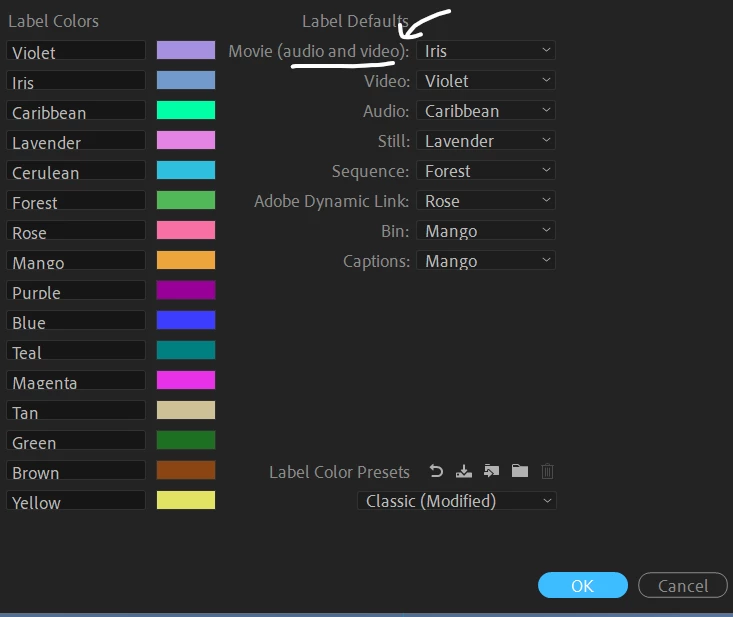Open the Movie (audio and video) label dropdown

486,50
